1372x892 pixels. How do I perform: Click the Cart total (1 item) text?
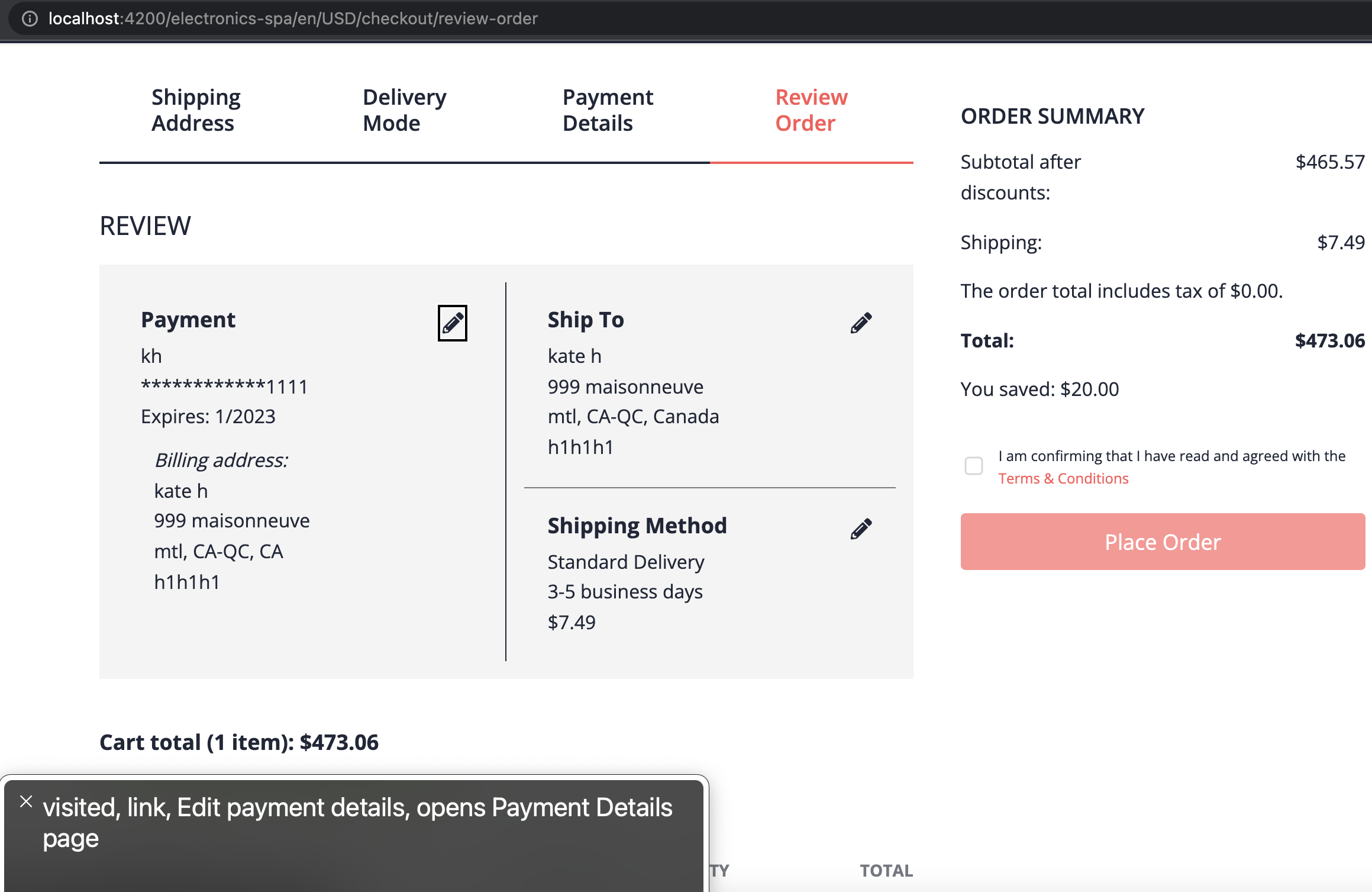pyautogui.click(x=239, y=742)
